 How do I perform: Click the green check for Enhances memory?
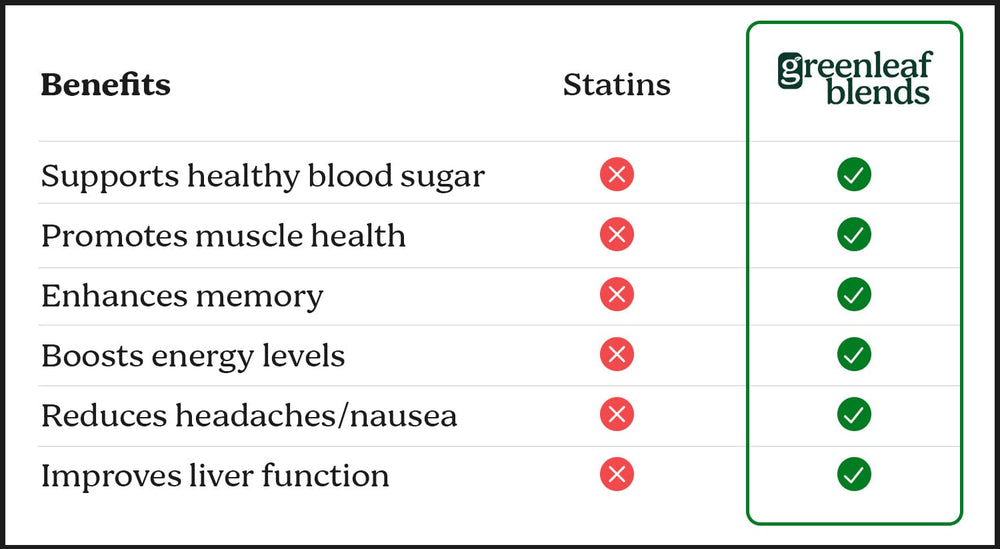(x=854, y=295)
